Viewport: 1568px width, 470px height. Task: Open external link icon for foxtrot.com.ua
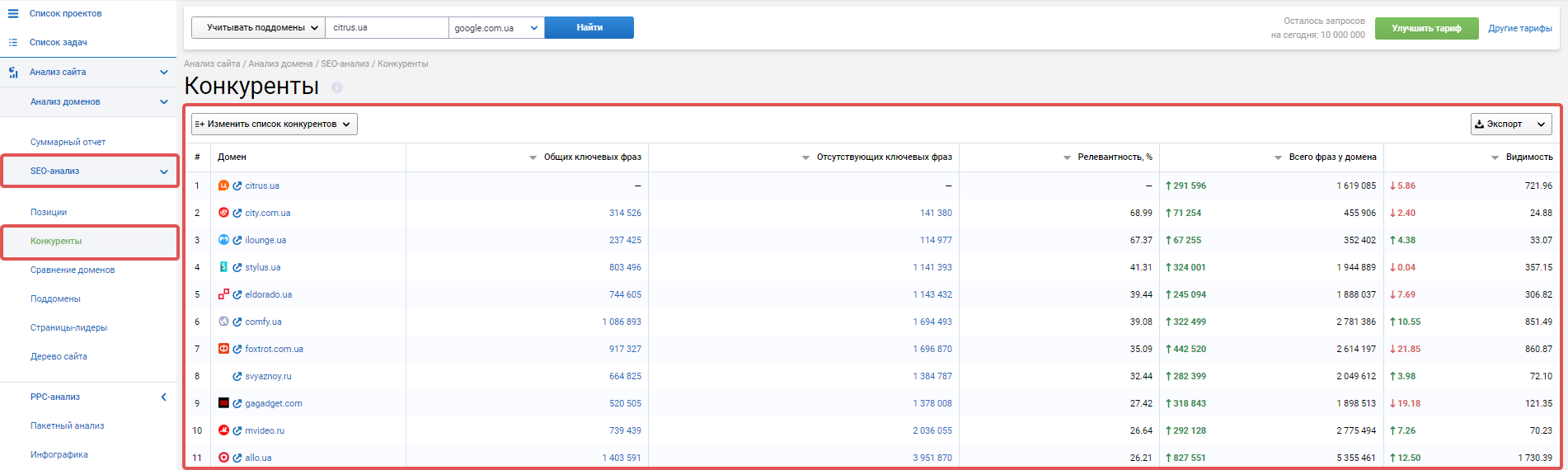(237, 350)
